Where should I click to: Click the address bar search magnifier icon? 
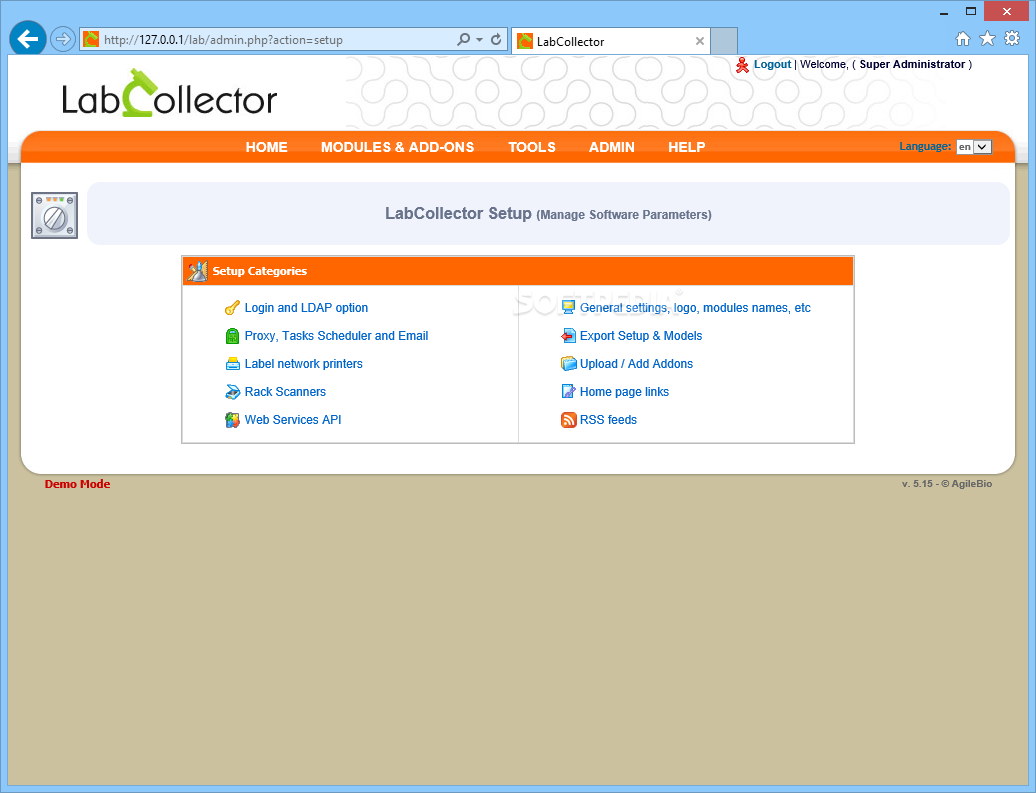[464, 40]
